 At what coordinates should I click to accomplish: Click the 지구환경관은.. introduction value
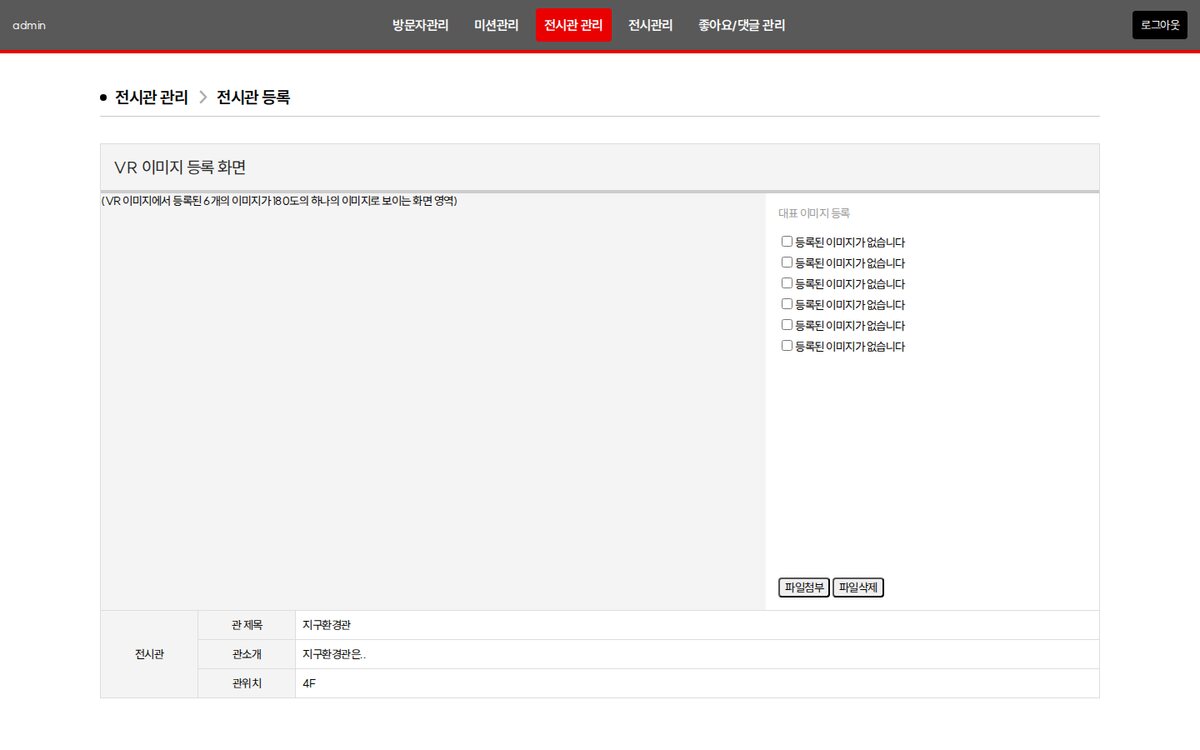click(x=334, y=654)
